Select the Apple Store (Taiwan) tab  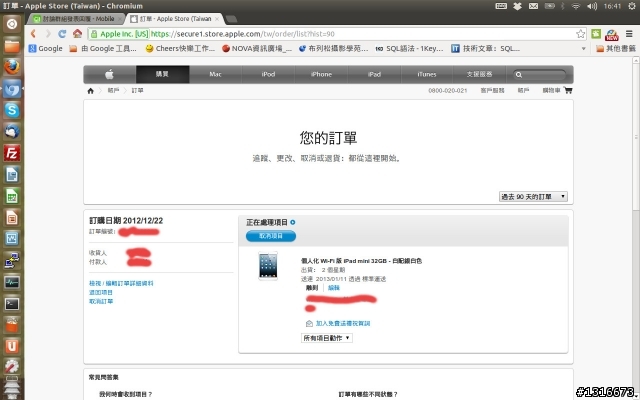(175, 19)
